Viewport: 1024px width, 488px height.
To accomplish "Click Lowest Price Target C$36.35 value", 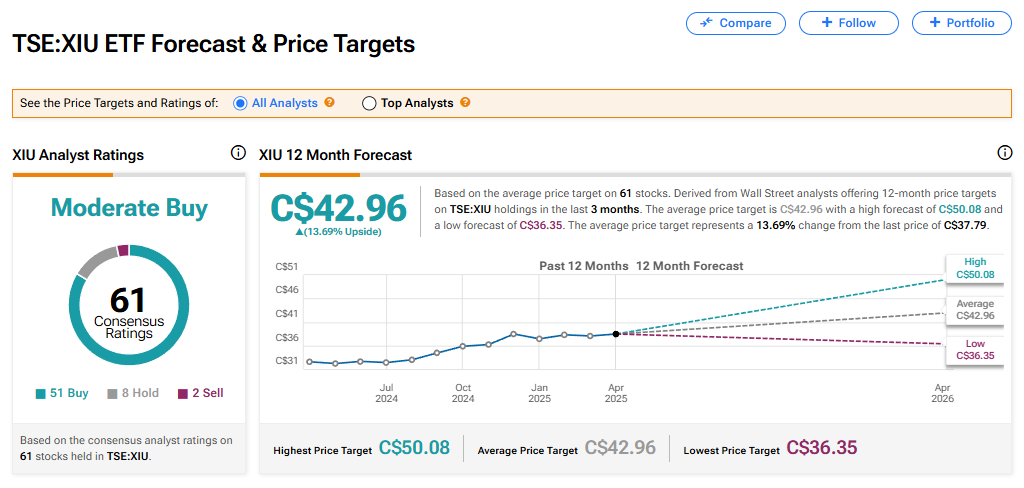I will [x=822, y=448].
